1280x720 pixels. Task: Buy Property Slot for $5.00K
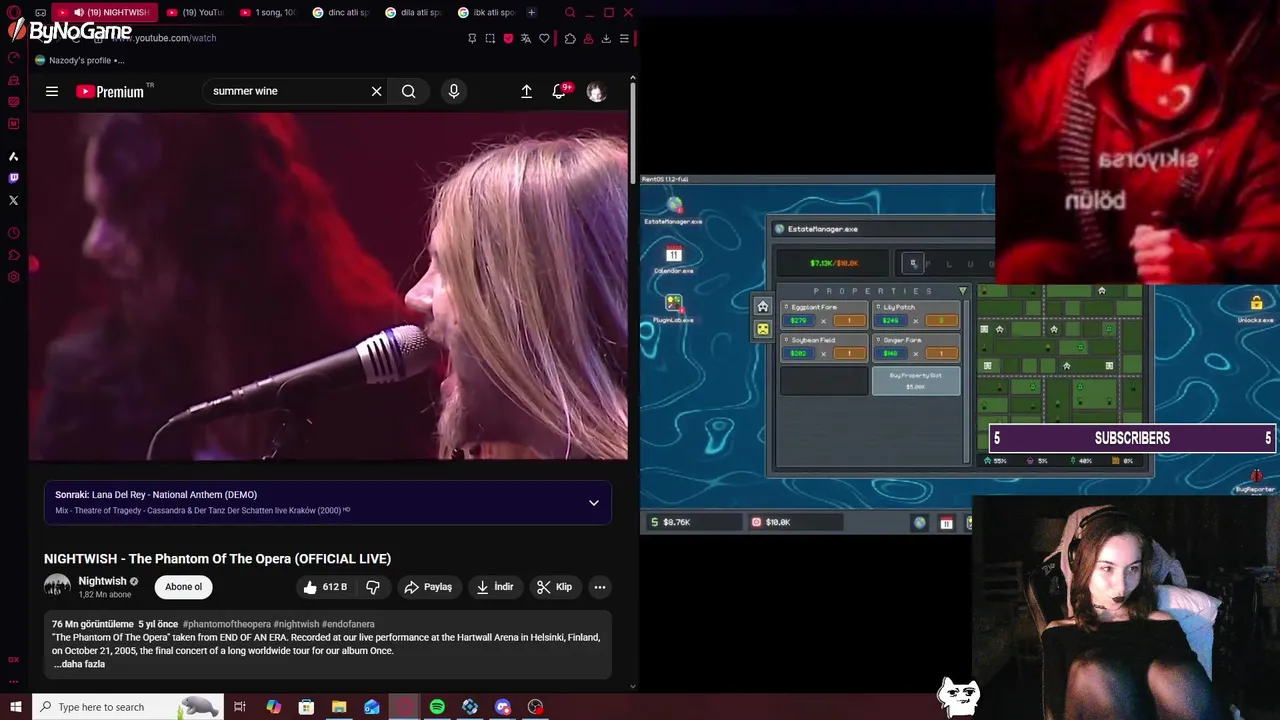(916, 381)
